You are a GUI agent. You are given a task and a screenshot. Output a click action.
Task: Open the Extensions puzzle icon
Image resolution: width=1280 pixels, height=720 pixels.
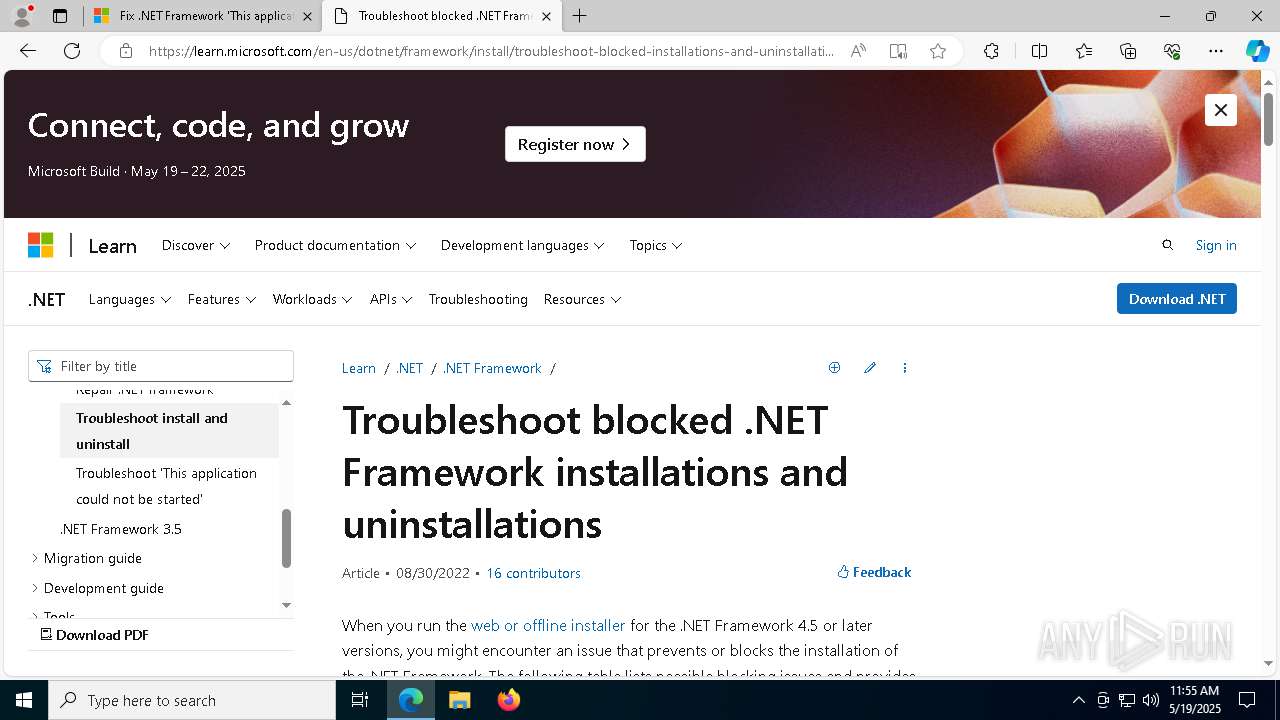[x=991, y=51]
